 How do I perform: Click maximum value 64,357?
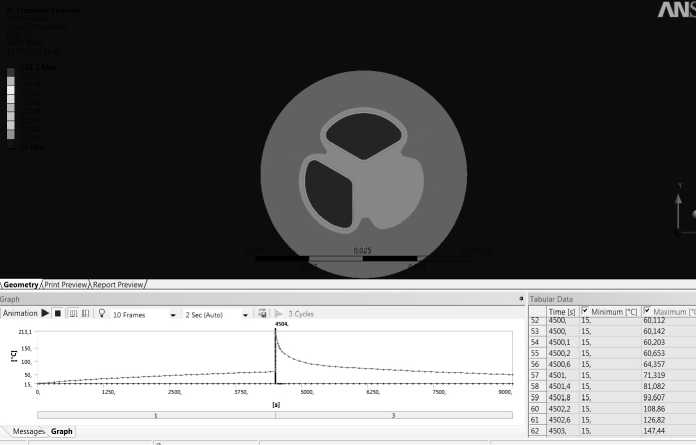pyautogui.click(x=654, y=364)
